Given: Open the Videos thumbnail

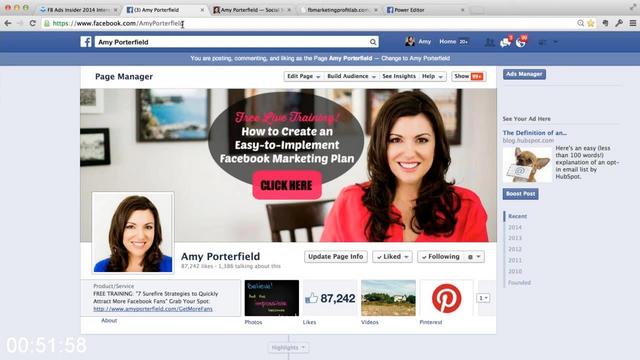Looking at the screenshot, I should tap(388, 298).
